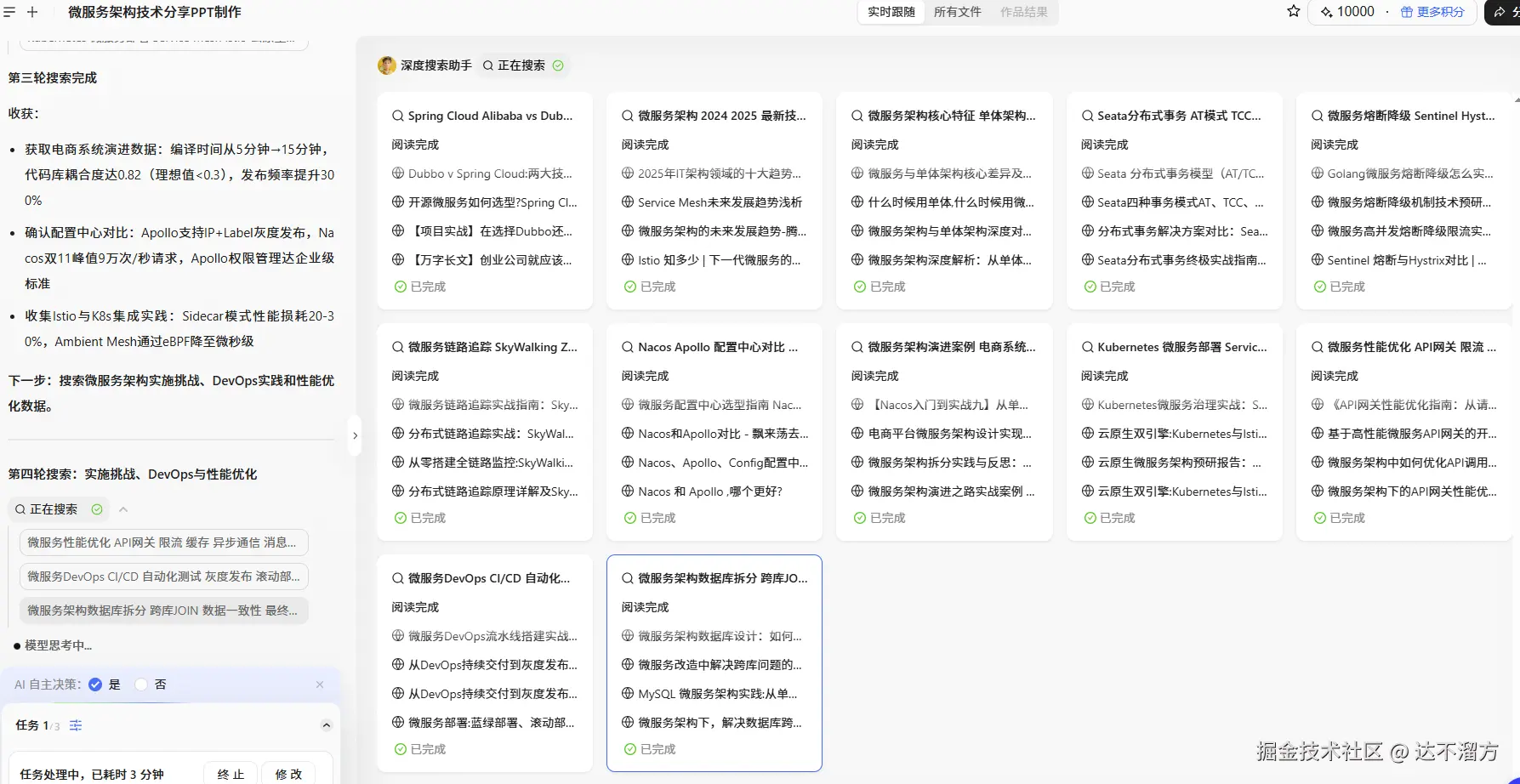
Task: Click the globe icon beside 微服务部署:蓝绿部署、滚动部署
Action: click(397, 723)
